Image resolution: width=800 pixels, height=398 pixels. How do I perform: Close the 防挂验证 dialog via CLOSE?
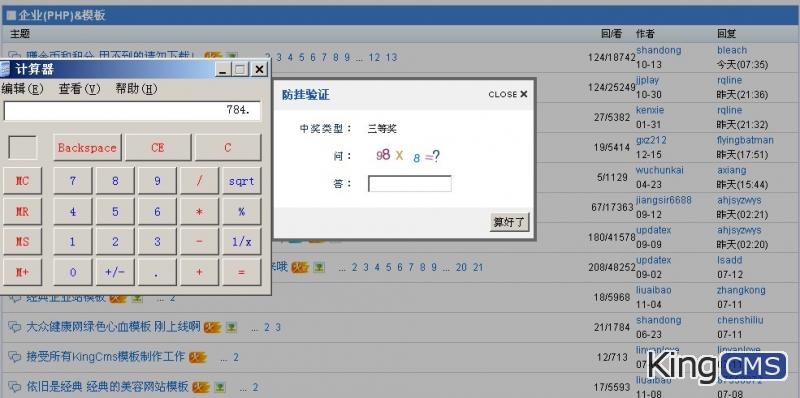[x=508, y=94]
